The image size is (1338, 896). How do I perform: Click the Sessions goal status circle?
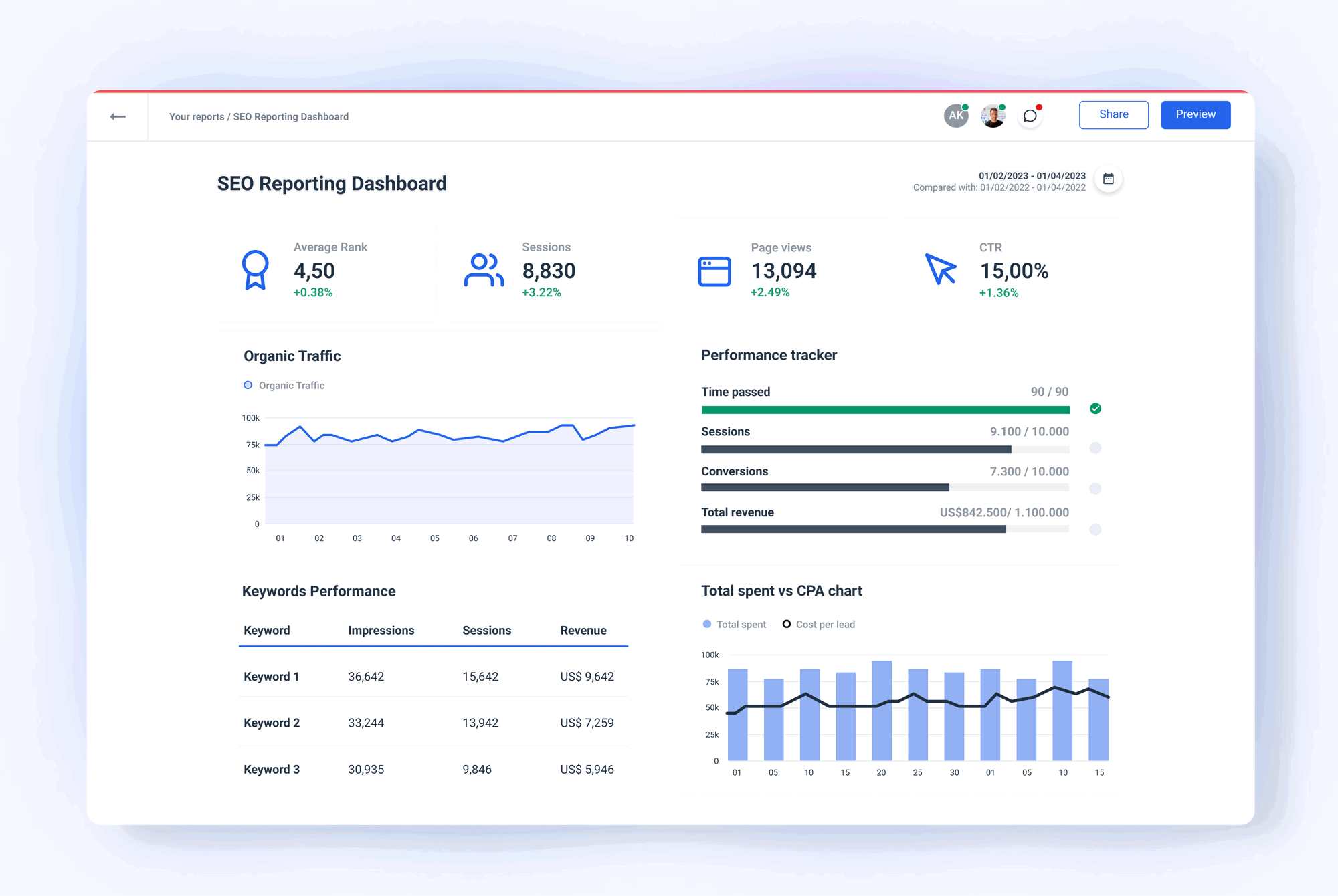tap(1095, 448)
